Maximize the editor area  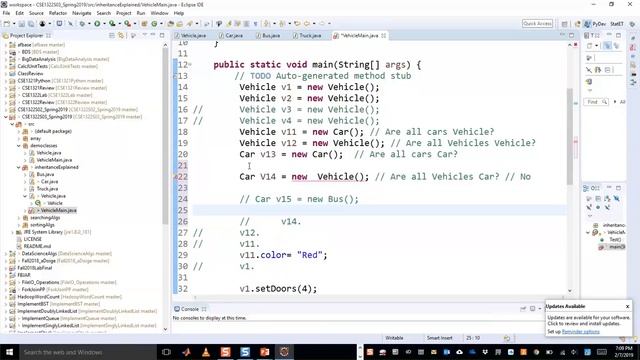point(571,36)
